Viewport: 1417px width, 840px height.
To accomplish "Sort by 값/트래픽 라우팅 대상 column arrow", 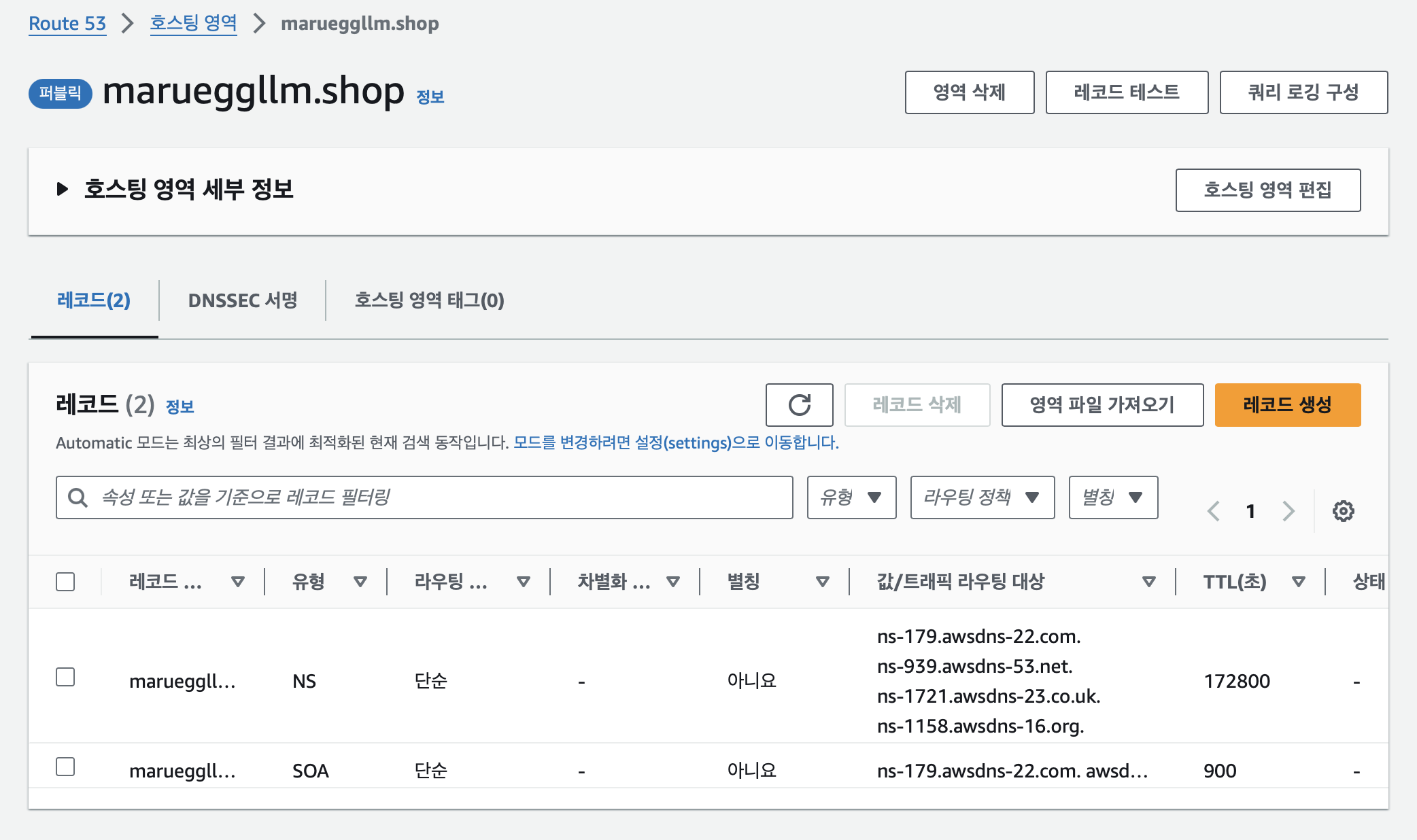I will (x=1149, y=582).
